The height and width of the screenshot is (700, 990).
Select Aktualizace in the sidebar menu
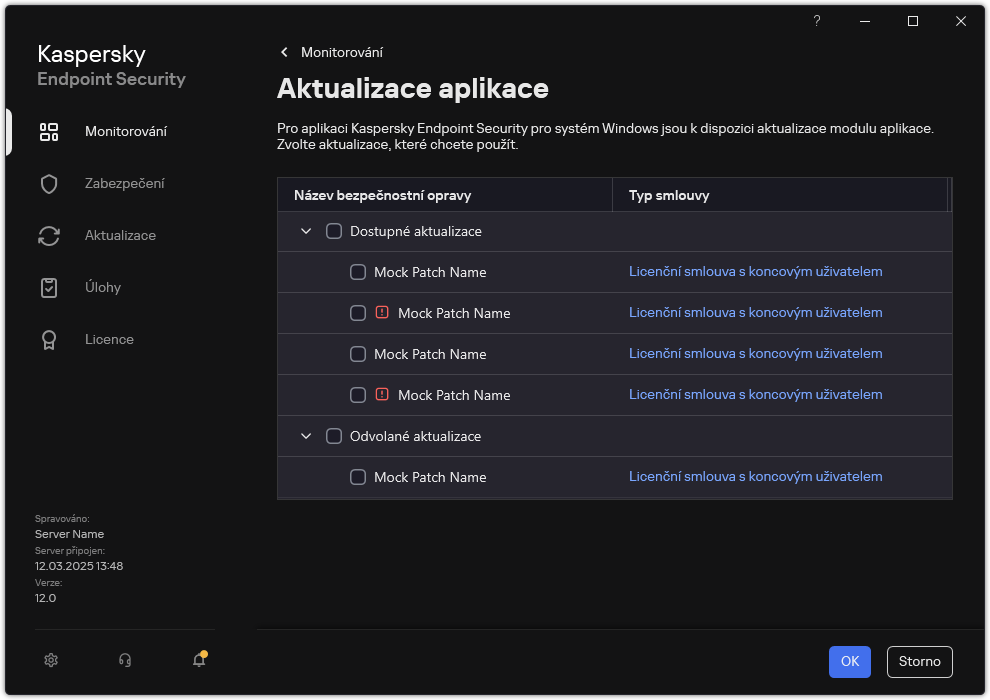(x=120, y=235)
